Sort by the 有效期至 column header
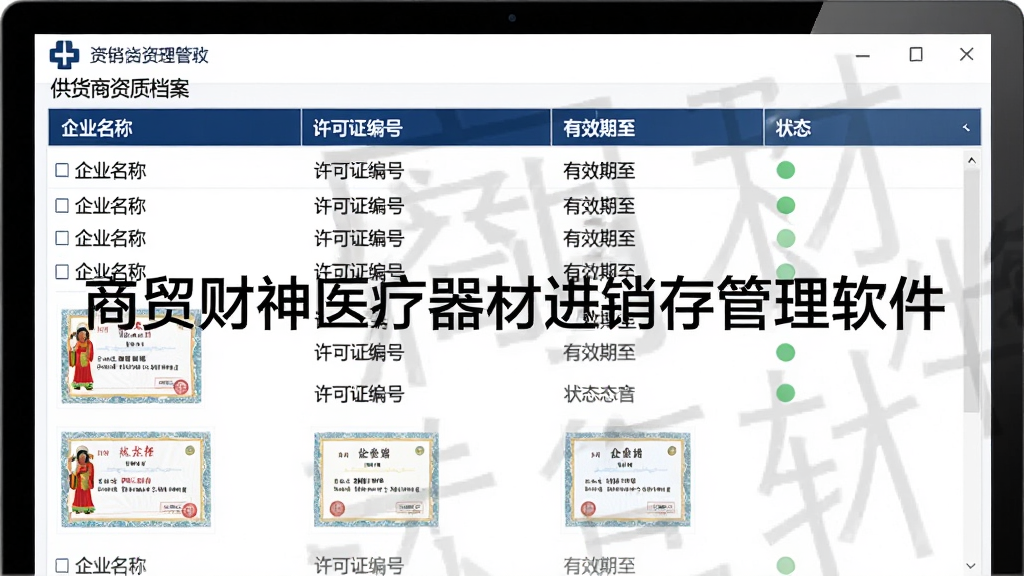Image resolution: width=1024 pixels, height=576 pixels. click(658, 127)
